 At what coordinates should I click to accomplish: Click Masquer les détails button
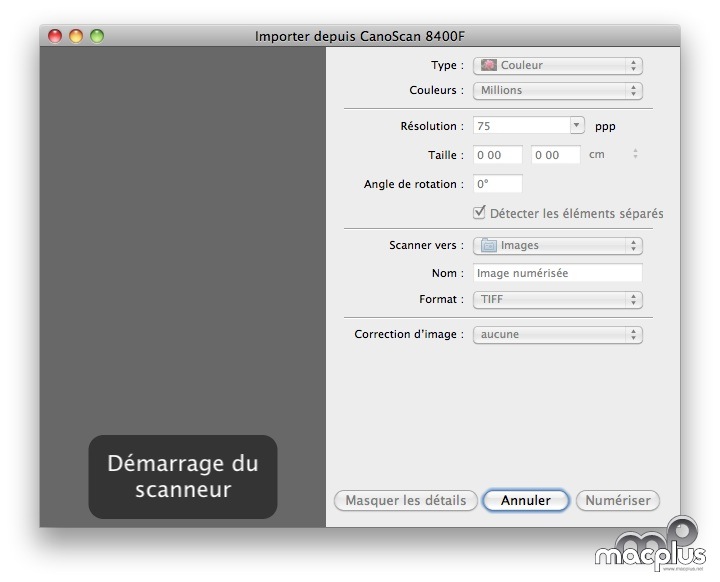click(406, 500)
